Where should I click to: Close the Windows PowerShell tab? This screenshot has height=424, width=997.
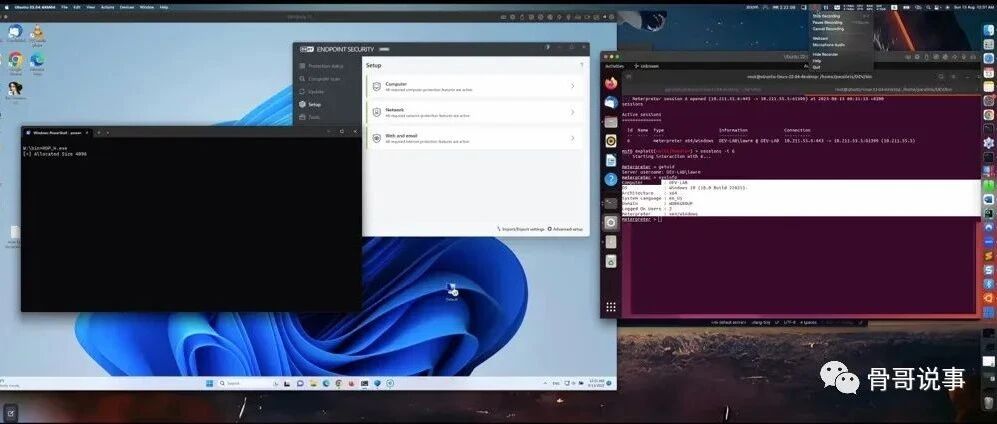pos(86,133)
